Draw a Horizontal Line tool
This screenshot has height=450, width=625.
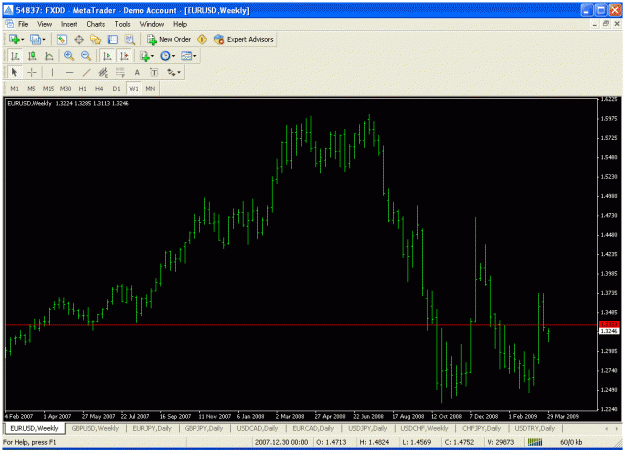(69, 73)
